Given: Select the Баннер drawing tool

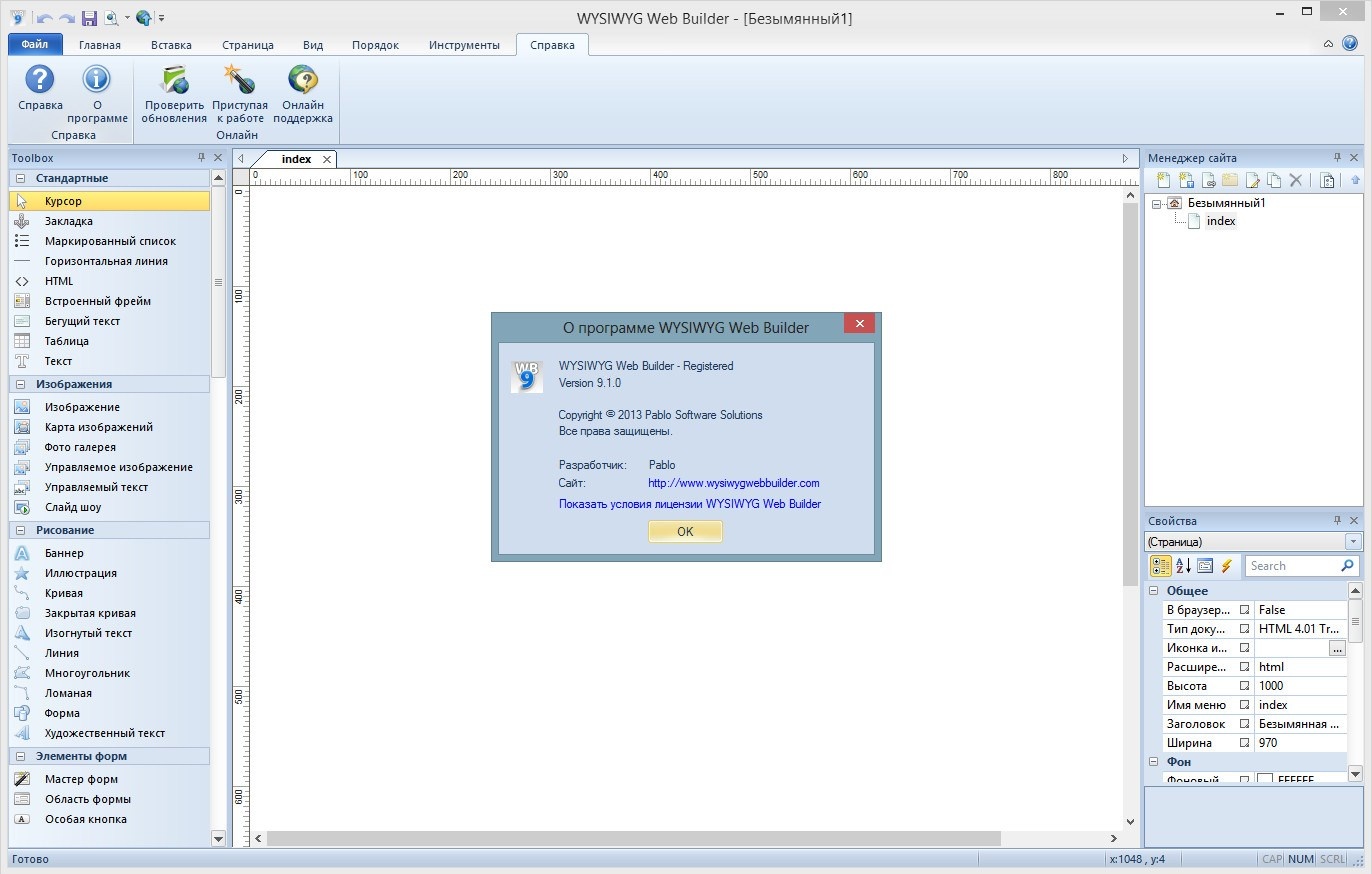Looking at the screenshot, I should click(110, 553).
